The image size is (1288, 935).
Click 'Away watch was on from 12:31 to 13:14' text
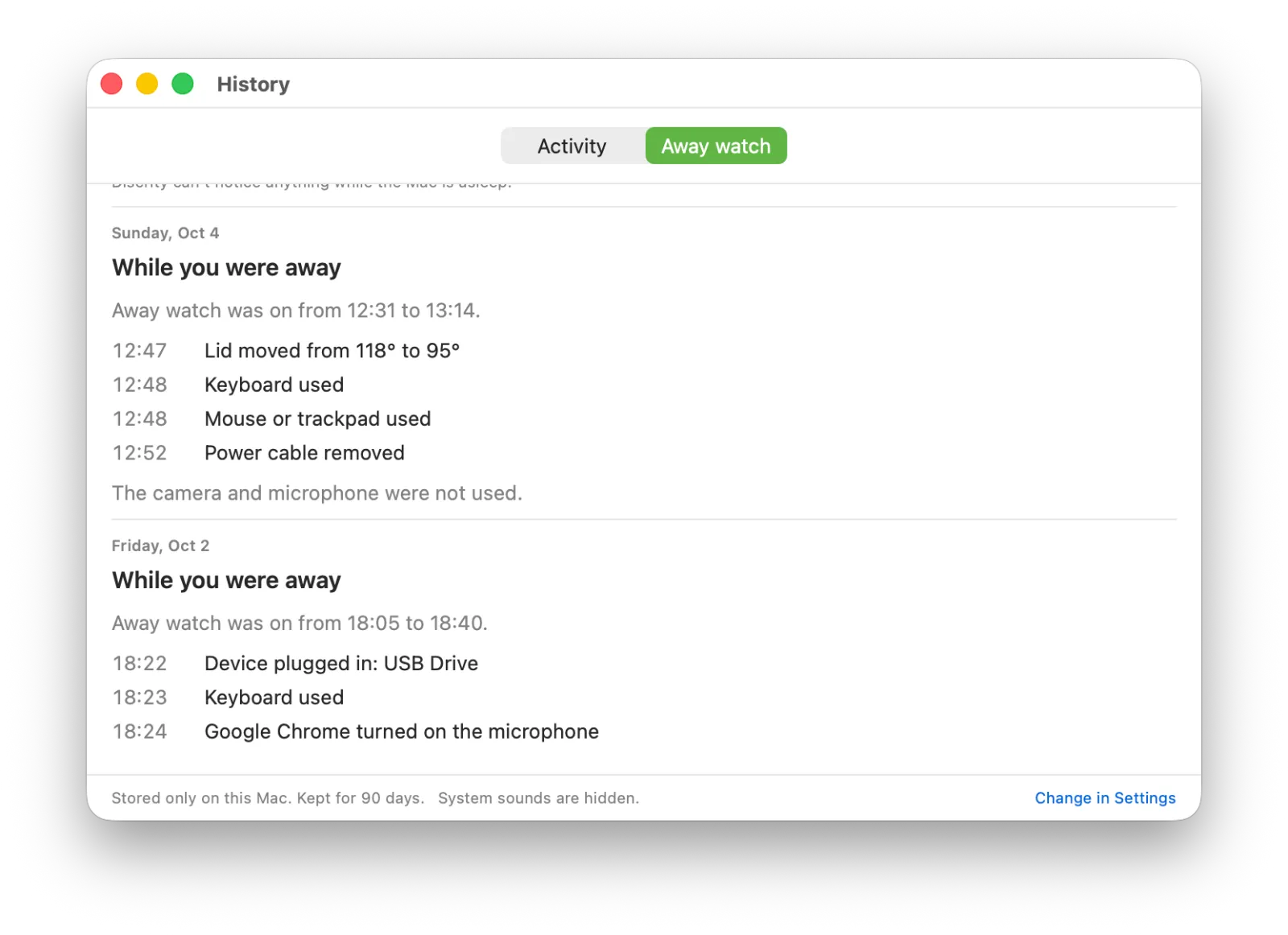pyautogui.click(x=296, y=311)
